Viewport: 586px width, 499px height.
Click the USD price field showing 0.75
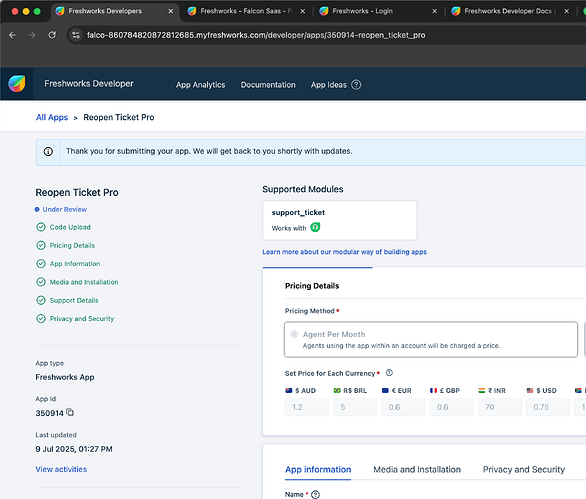(548, 407)
